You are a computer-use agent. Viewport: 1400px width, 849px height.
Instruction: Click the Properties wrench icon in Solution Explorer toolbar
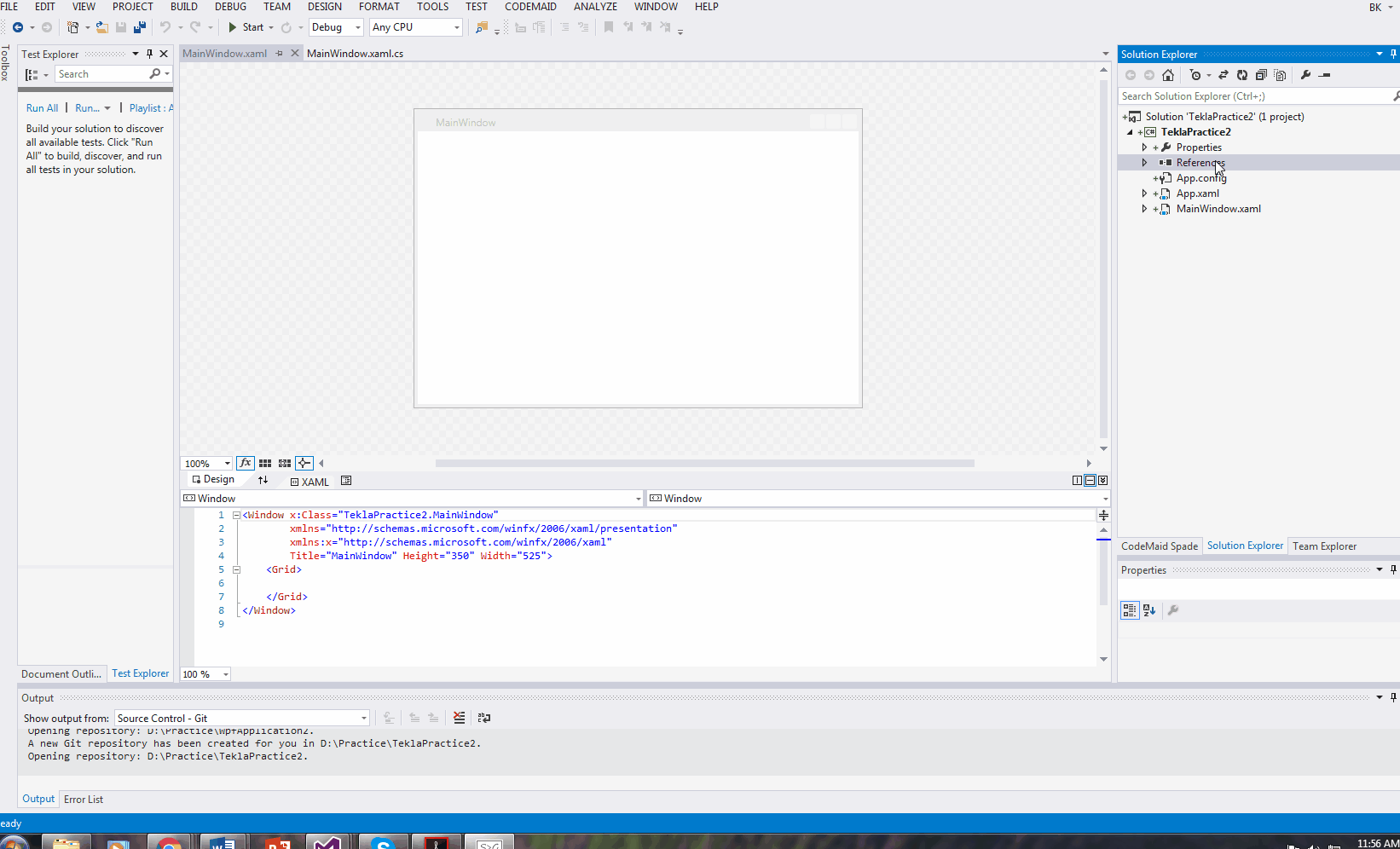(1305, 75)
